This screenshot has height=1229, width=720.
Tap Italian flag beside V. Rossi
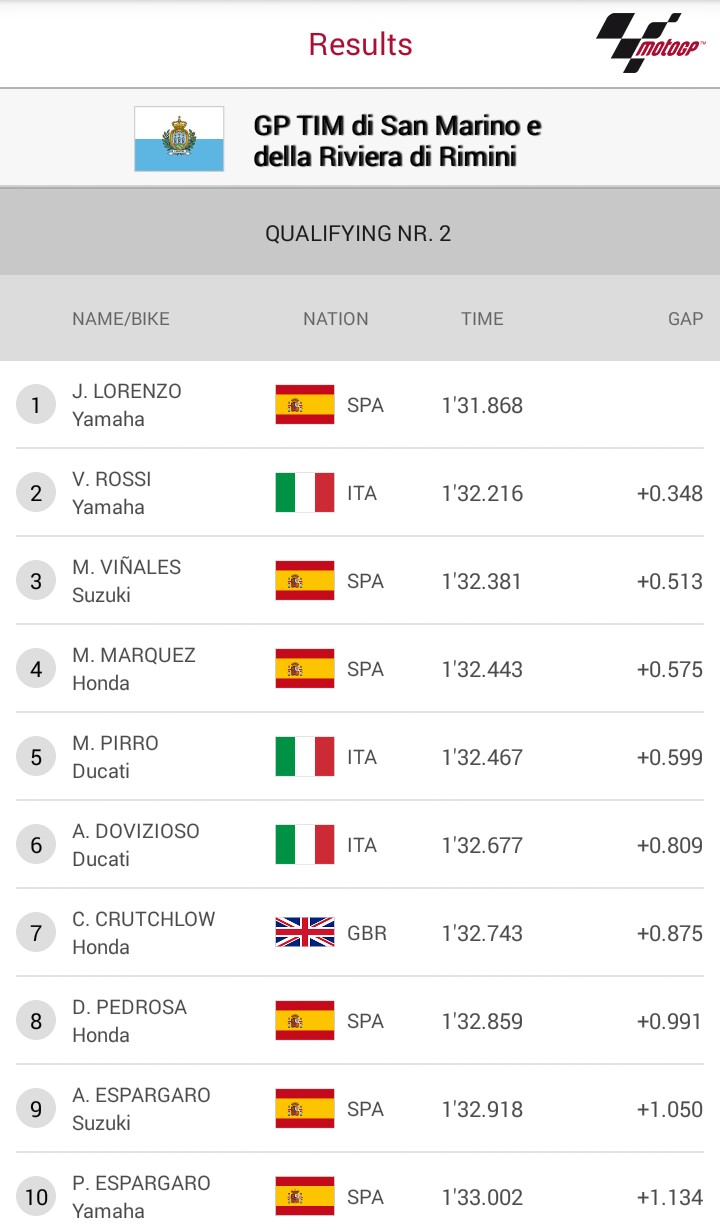(x=305, y=493)
